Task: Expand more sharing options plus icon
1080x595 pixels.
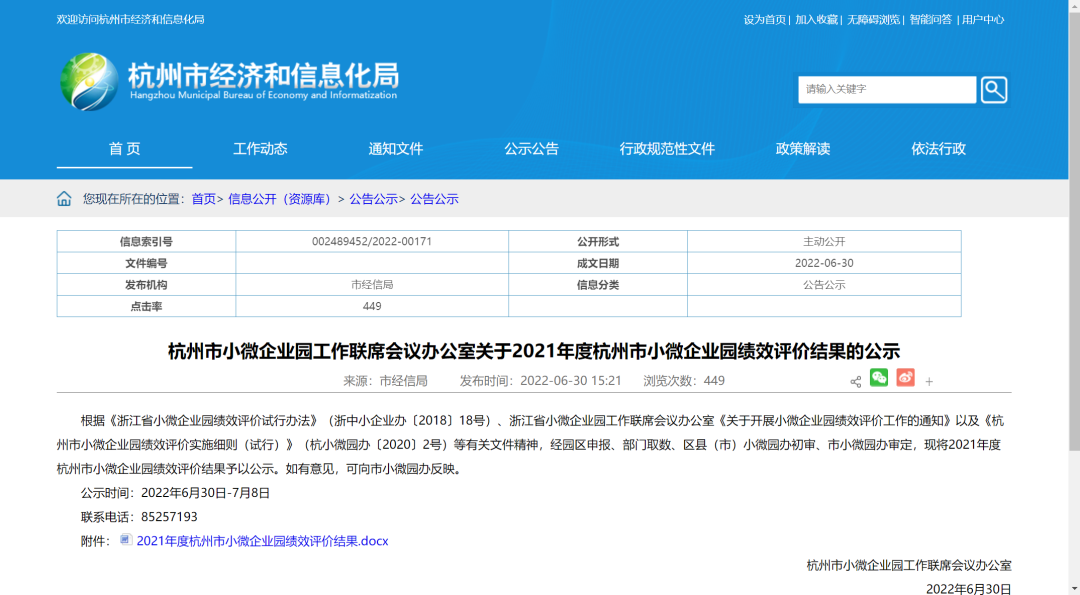Action: [929, 382]
